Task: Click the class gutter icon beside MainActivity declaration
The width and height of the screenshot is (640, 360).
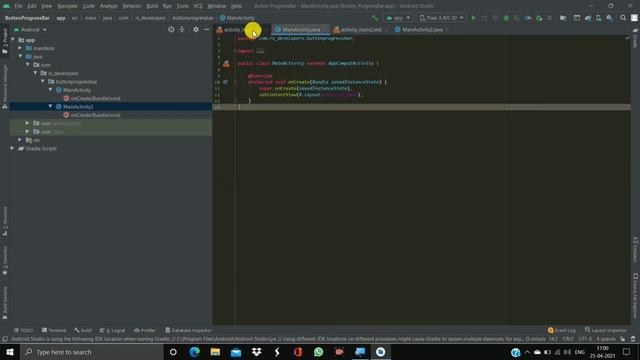Action: [226, 64]
